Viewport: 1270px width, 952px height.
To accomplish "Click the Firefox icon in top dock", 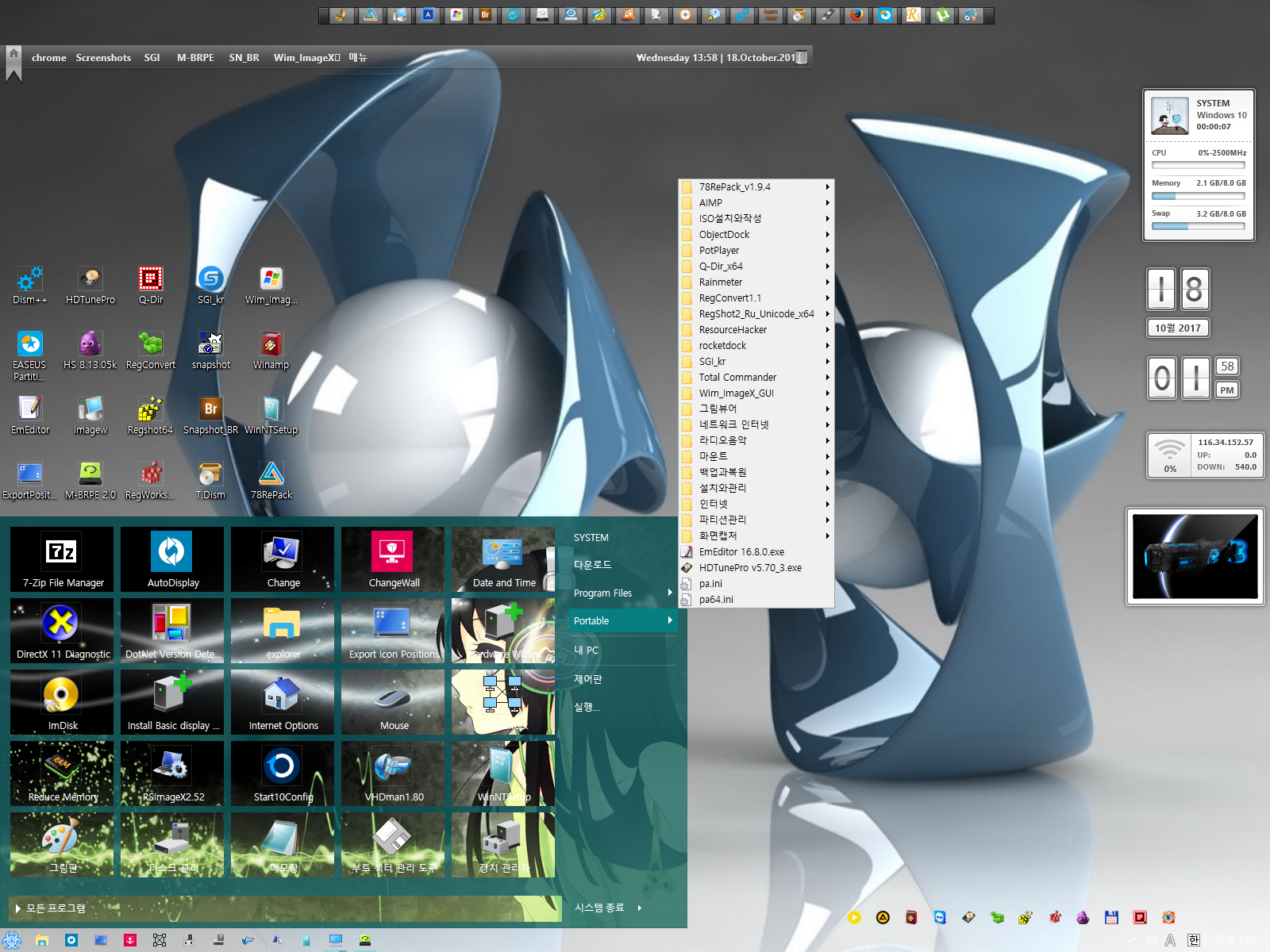I will (x=856, y=15).
